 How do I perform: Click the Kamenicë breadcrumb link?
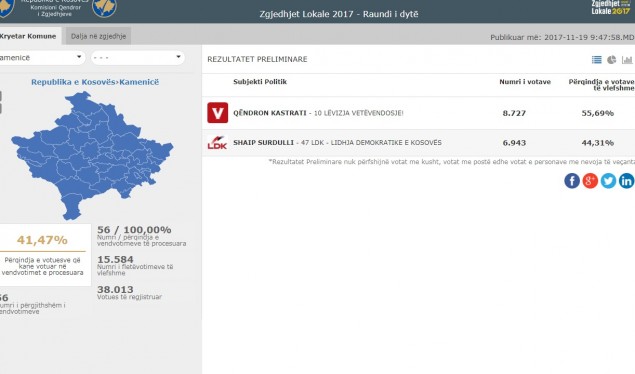(139, 82)
